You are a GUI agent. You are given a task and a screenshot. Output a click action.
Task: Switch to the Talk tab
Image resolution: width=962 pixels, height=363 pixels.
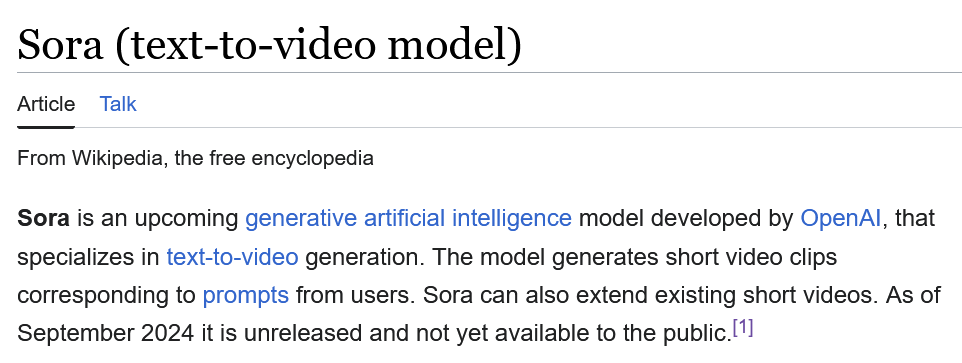click(x=118, y=104)
